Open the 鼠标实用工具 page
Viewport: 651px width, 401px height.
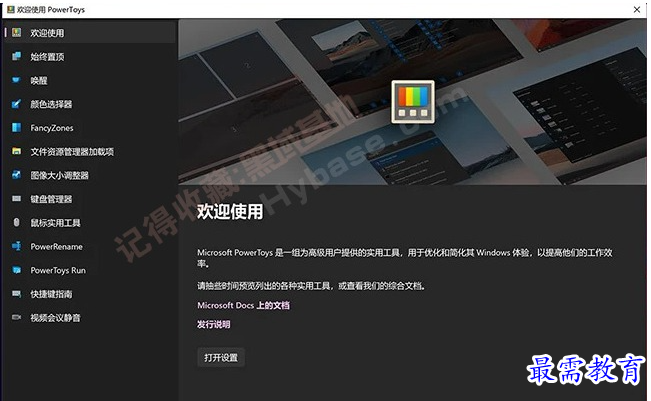coord(91,223)
